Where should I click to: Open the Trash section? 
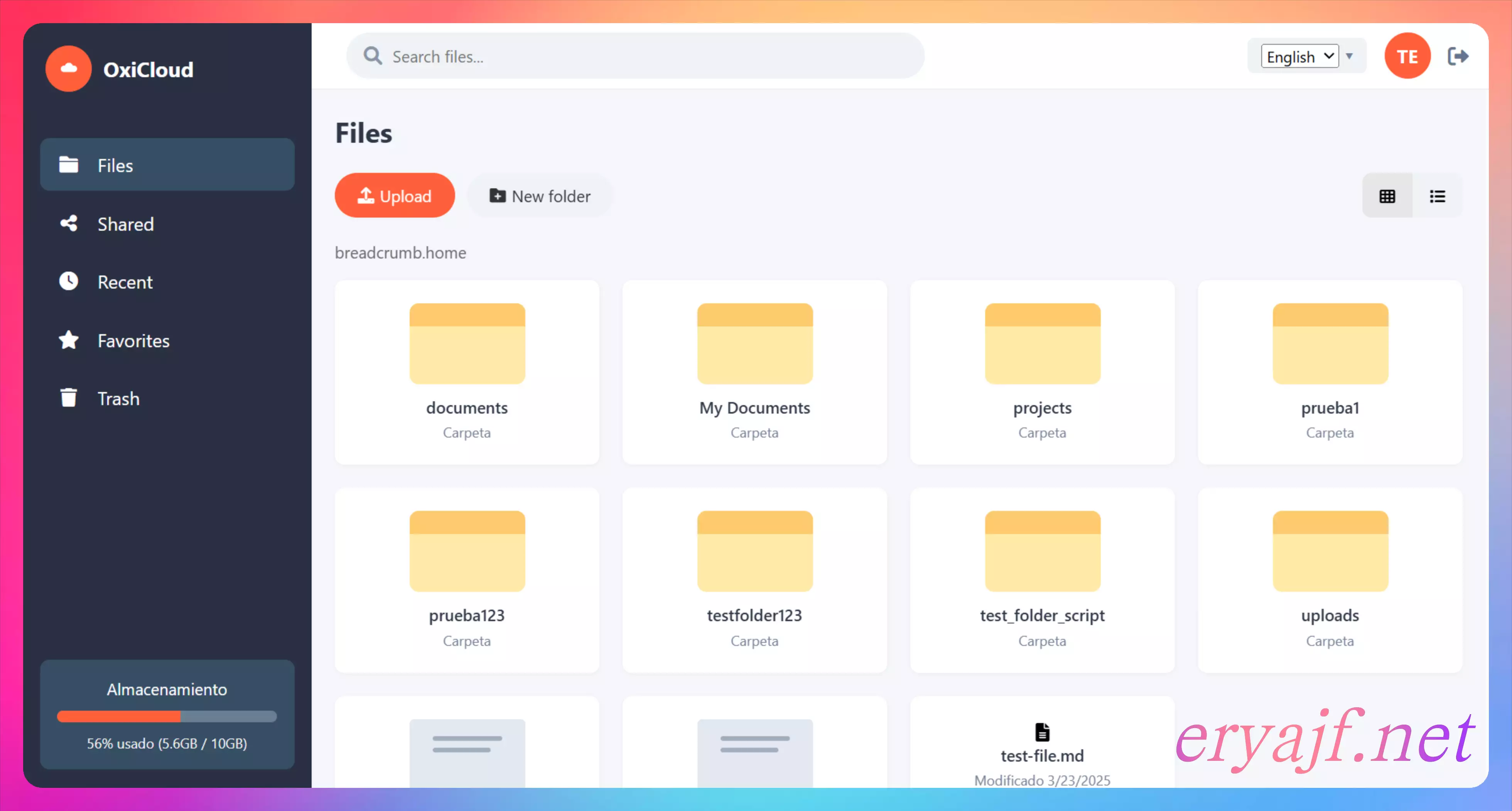pyautogui.click(x=167, y=399)
